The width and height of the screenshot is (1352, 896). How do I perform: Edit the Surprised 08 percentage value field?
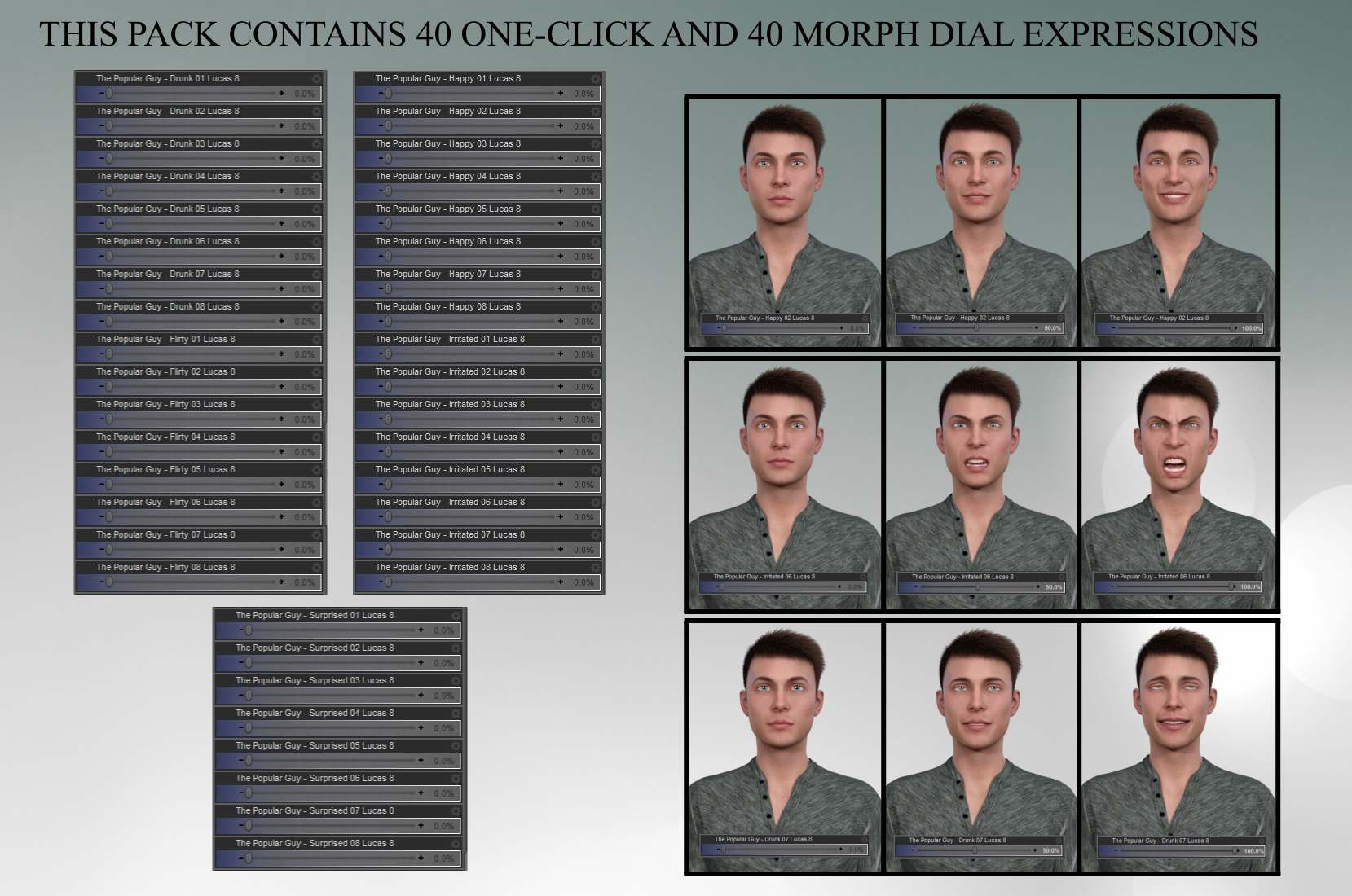tap(445, 859)
